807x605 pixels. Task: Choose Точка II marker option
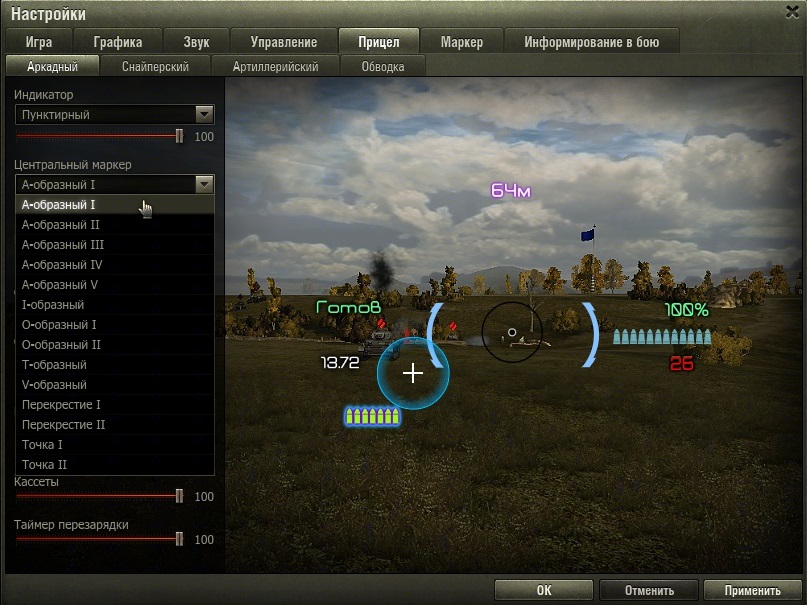point(115,465)
